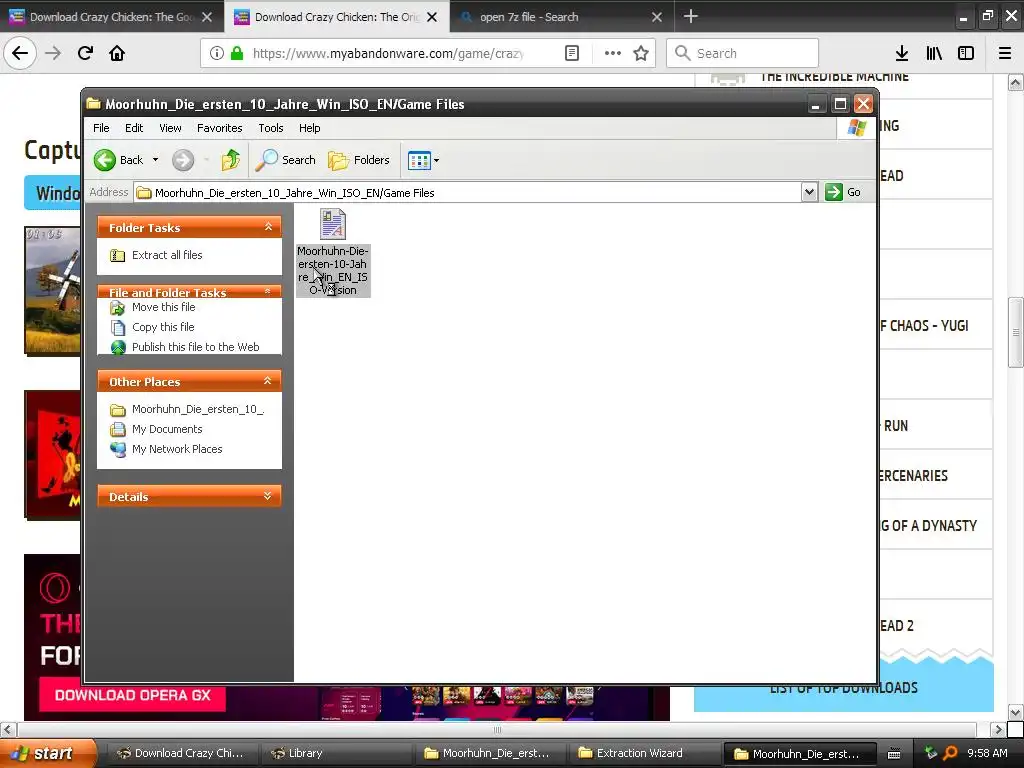
Task: Click the green padlock in URL bar
Action: pyautogui.click(x=237, y=54)
